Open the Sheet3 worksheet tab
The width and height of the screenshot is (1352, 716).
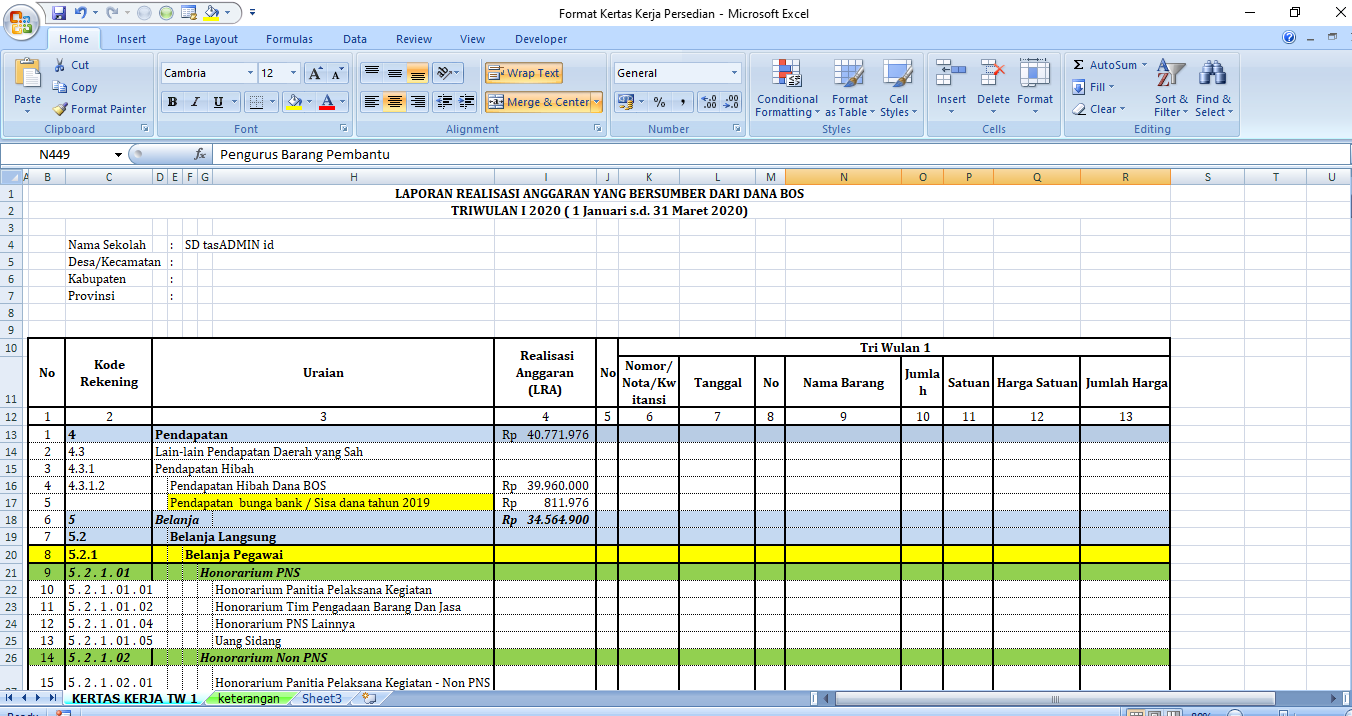pos(322,698)
